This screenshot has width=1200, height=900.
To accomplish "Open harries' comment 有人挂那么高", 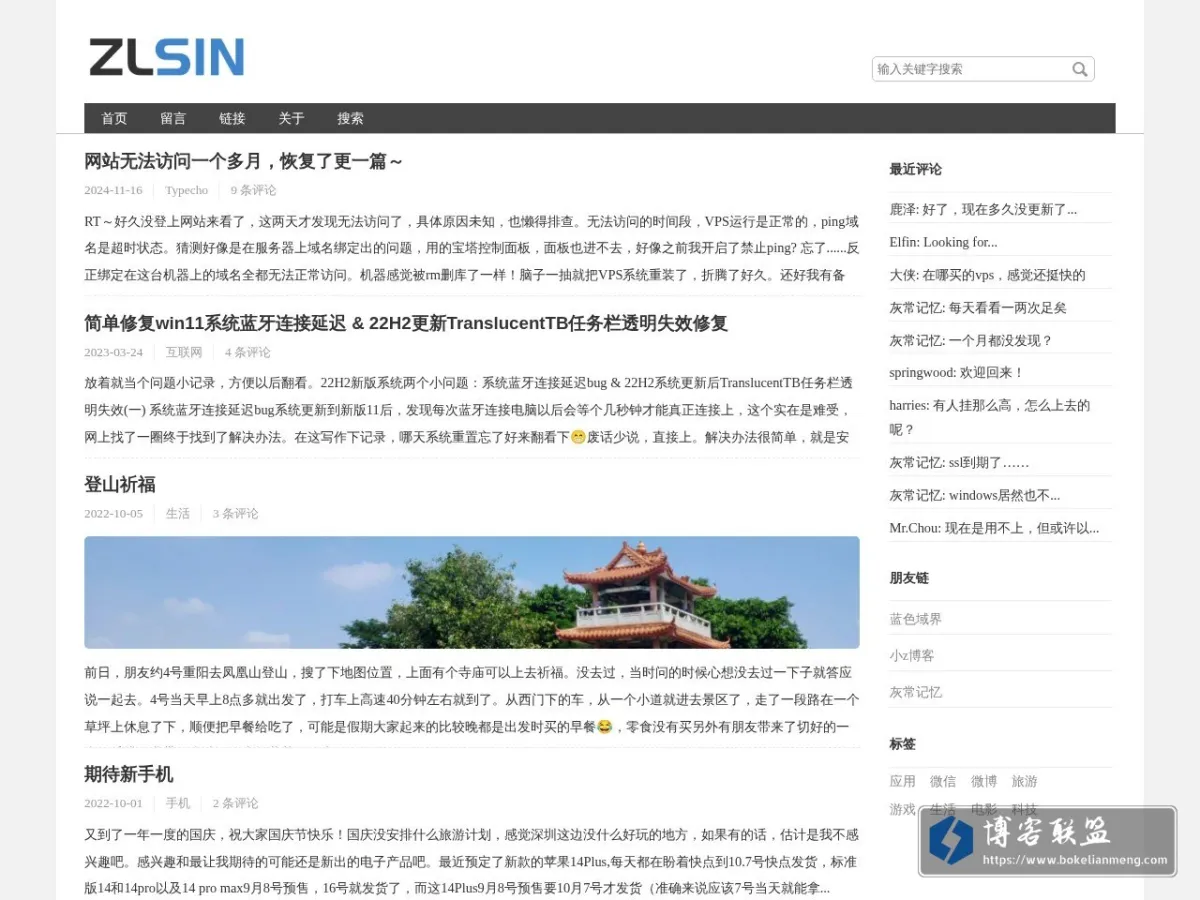I will (x=989, y=417).
